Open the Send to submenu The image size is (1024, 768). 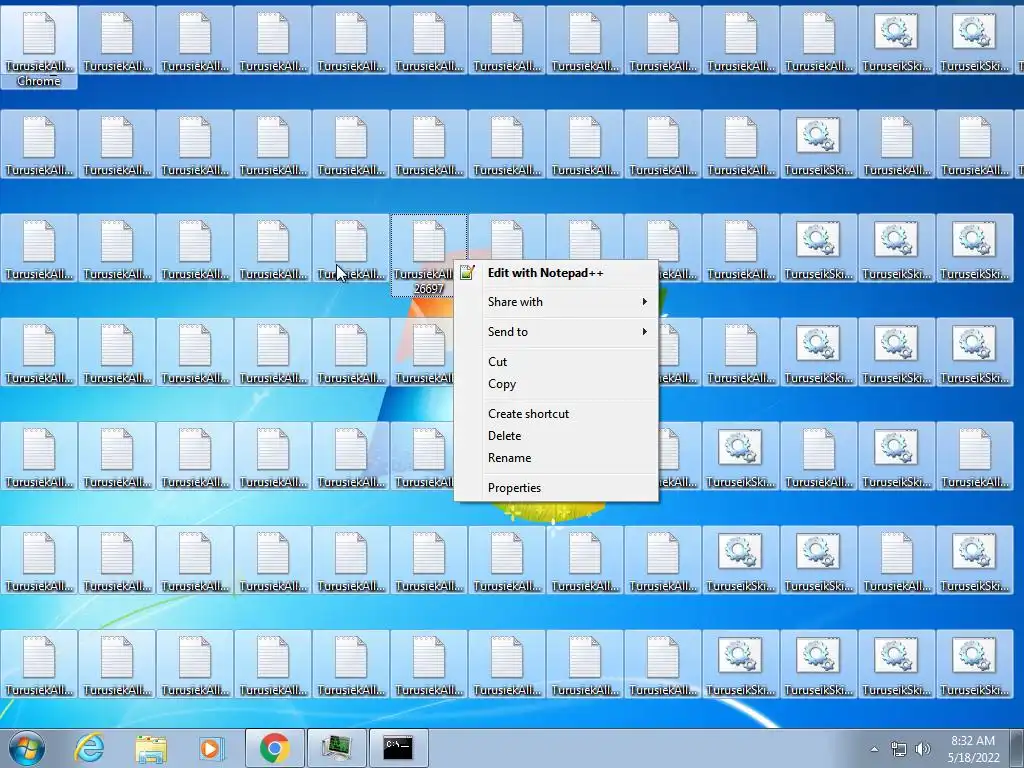[556, 332]
